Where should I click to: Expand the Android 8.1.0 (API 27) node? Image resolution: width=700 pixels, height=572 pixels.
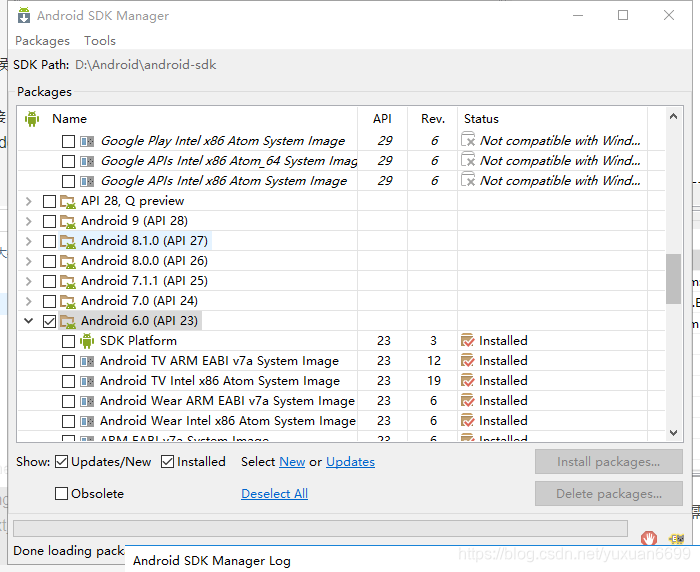(x=29, y=242)
